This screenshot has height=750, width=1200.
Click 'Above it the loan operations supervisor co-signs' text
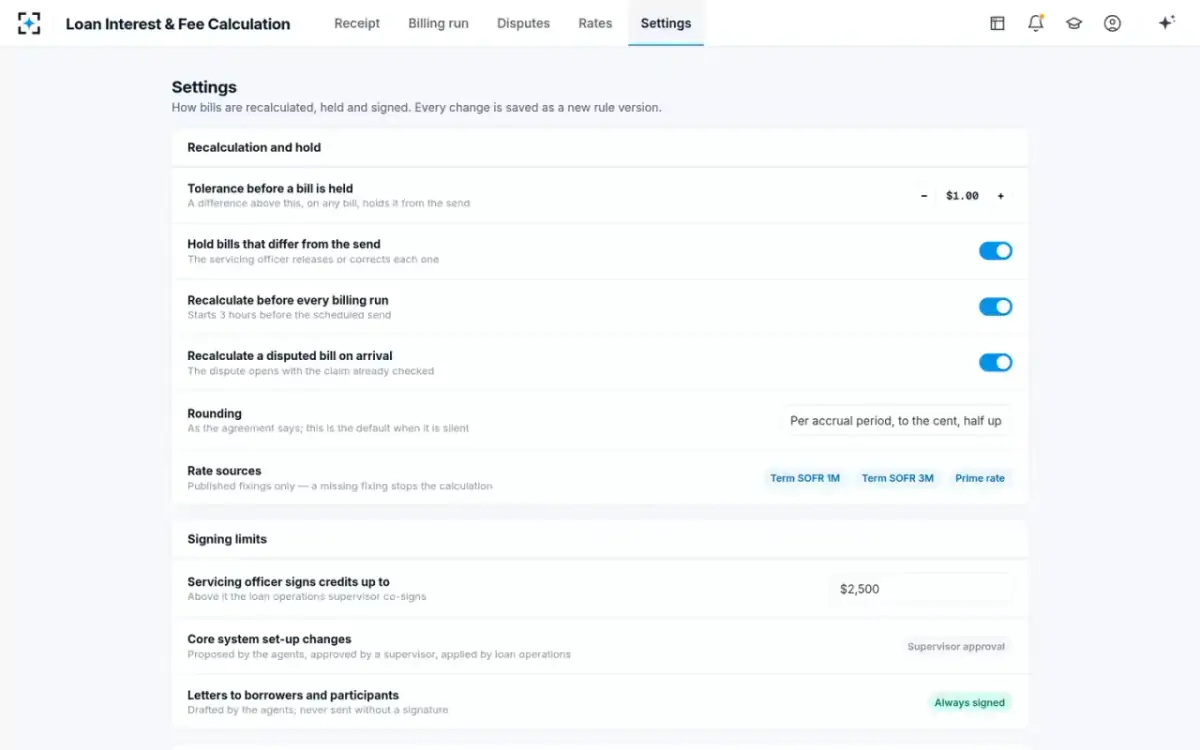coord(307,597)
